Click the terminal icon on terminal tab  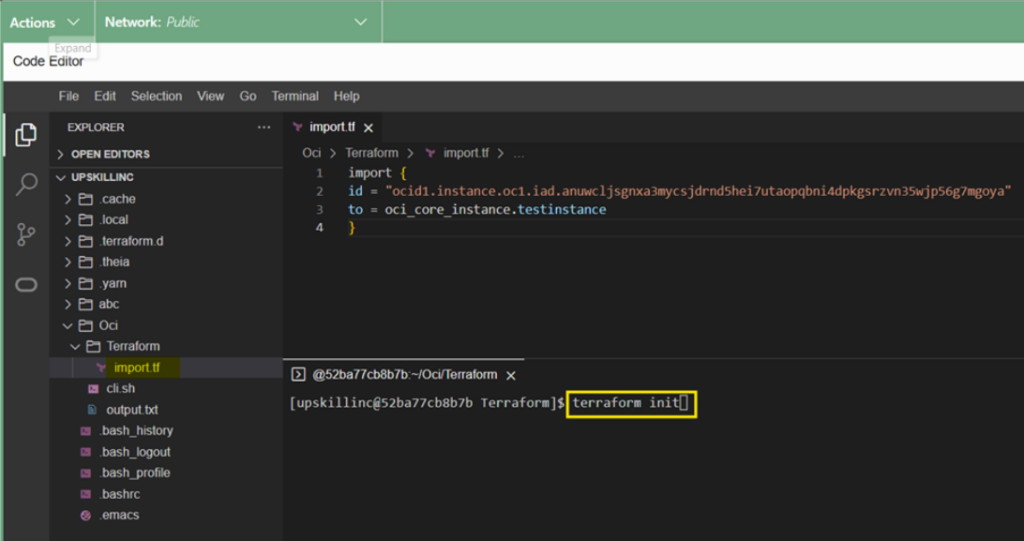tap(298, 374)
